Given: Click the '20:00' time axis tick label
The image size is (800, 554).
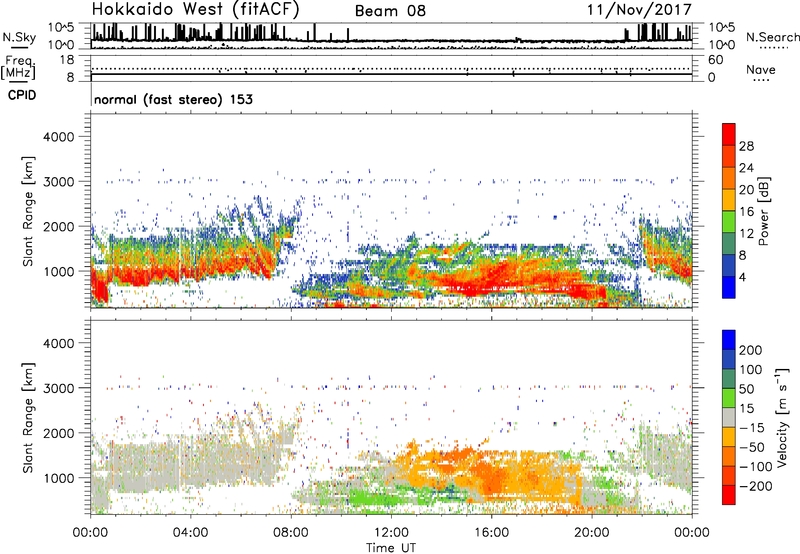Looking at the screenshot, I should pyautogui.click(x=591, y=533).
